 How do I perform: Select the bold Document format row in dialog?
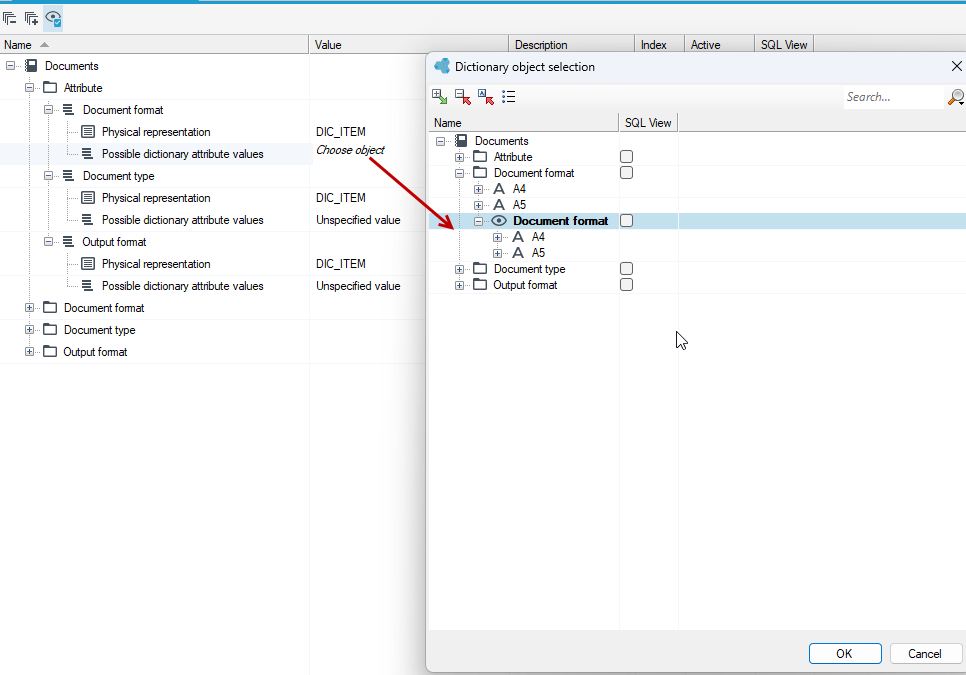click(697, 221)
